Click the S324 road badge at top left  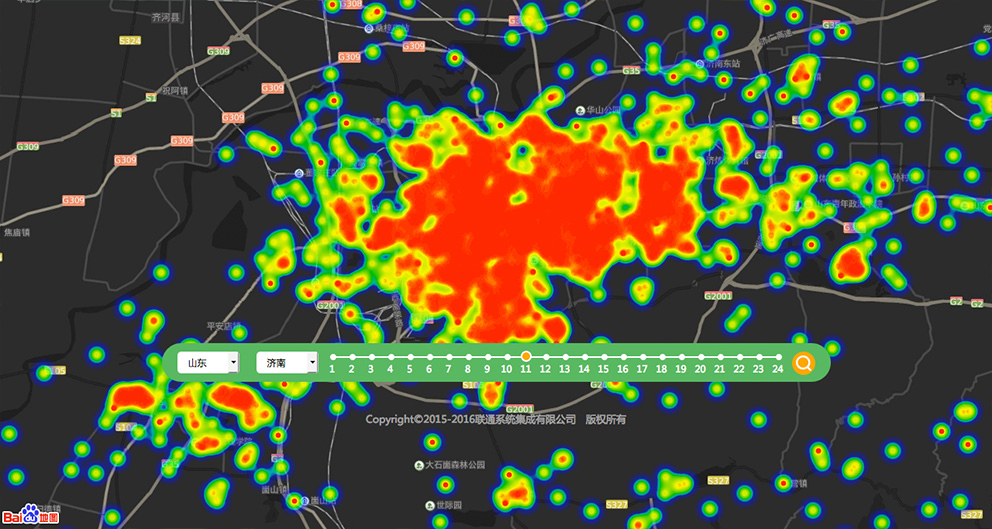130,41
